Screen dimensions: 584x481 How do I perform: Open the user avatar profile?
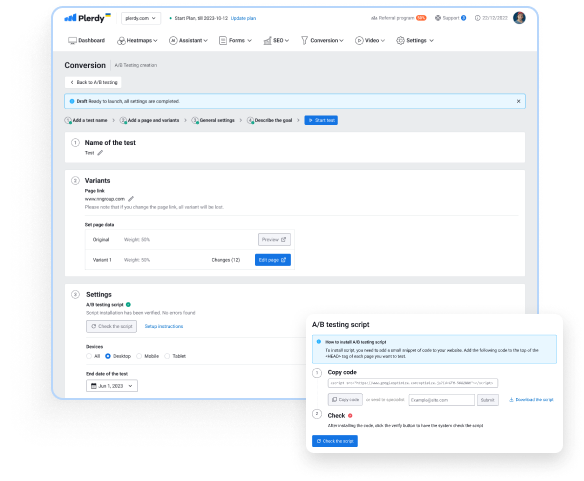coord(519,18)
